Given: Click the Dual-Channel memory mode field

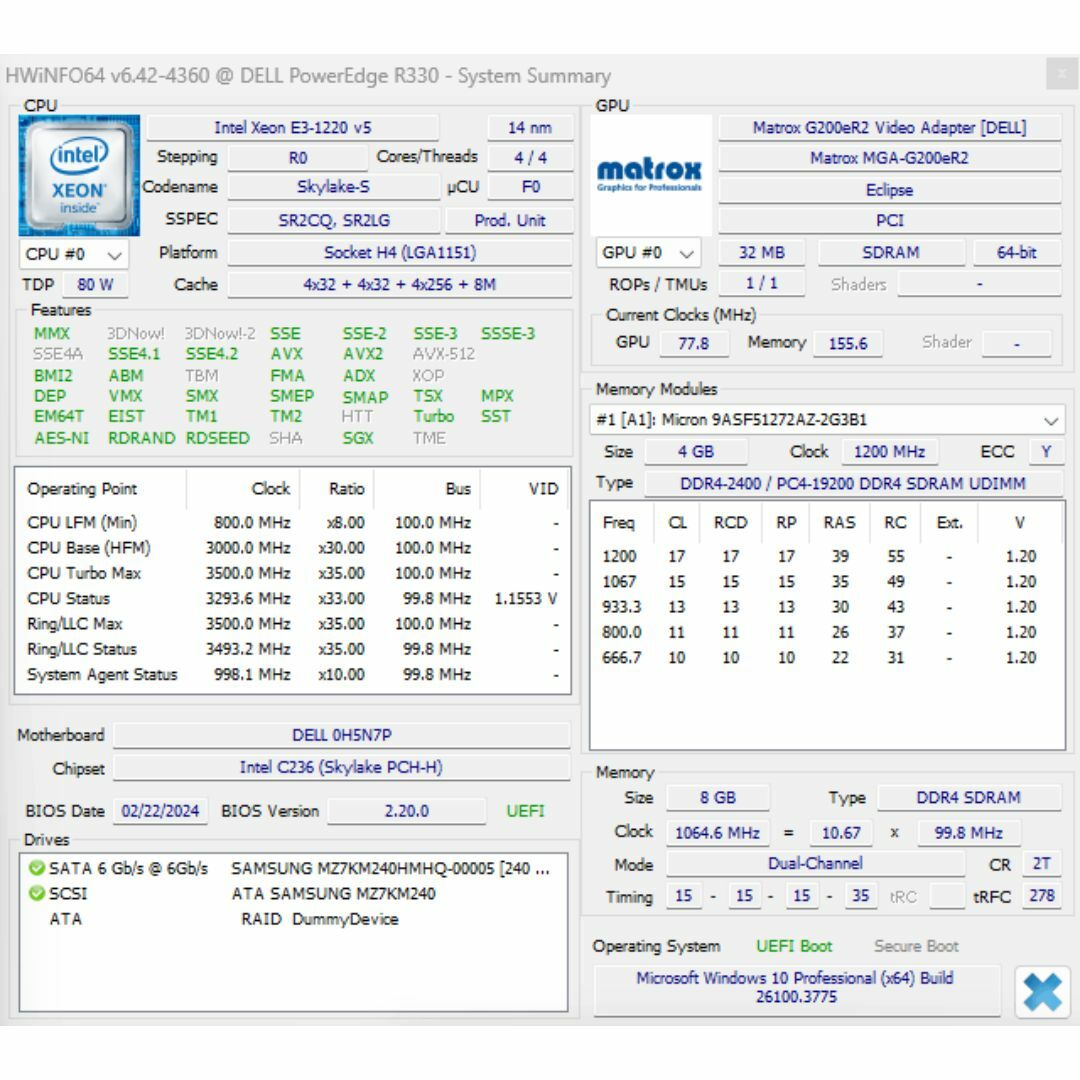Looking at the screenshot, I should tap(816, 864).
